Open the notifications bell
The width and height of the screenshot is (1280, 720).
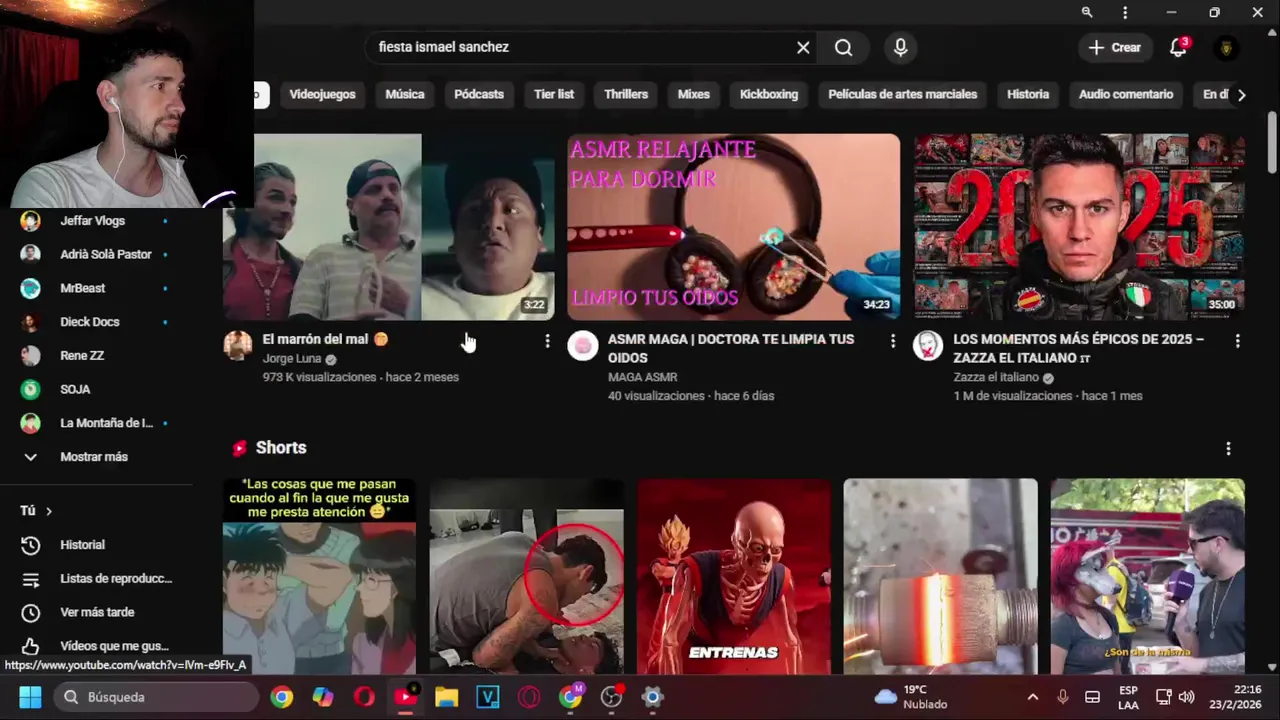point(1178,47)
